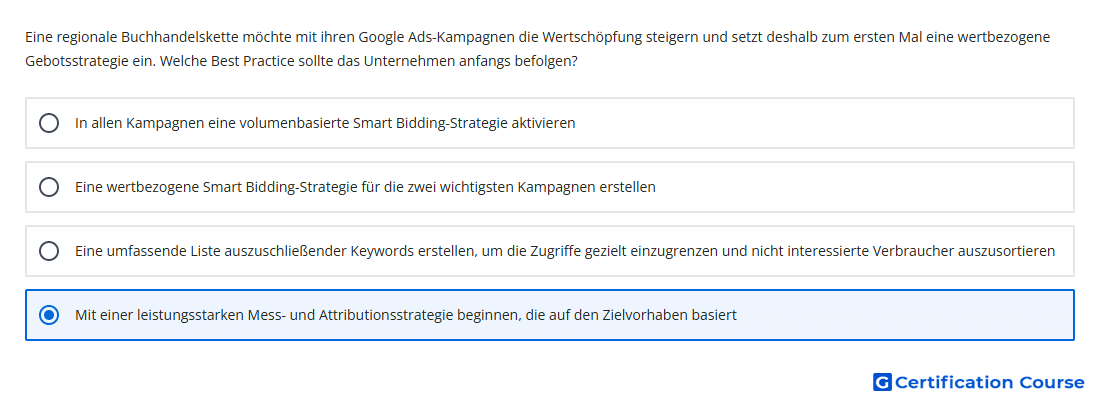Click 'Gebotsstrategie ein' in the question's second line
This screenshot has width=1100, height=401.
click(x=90, y=61)
